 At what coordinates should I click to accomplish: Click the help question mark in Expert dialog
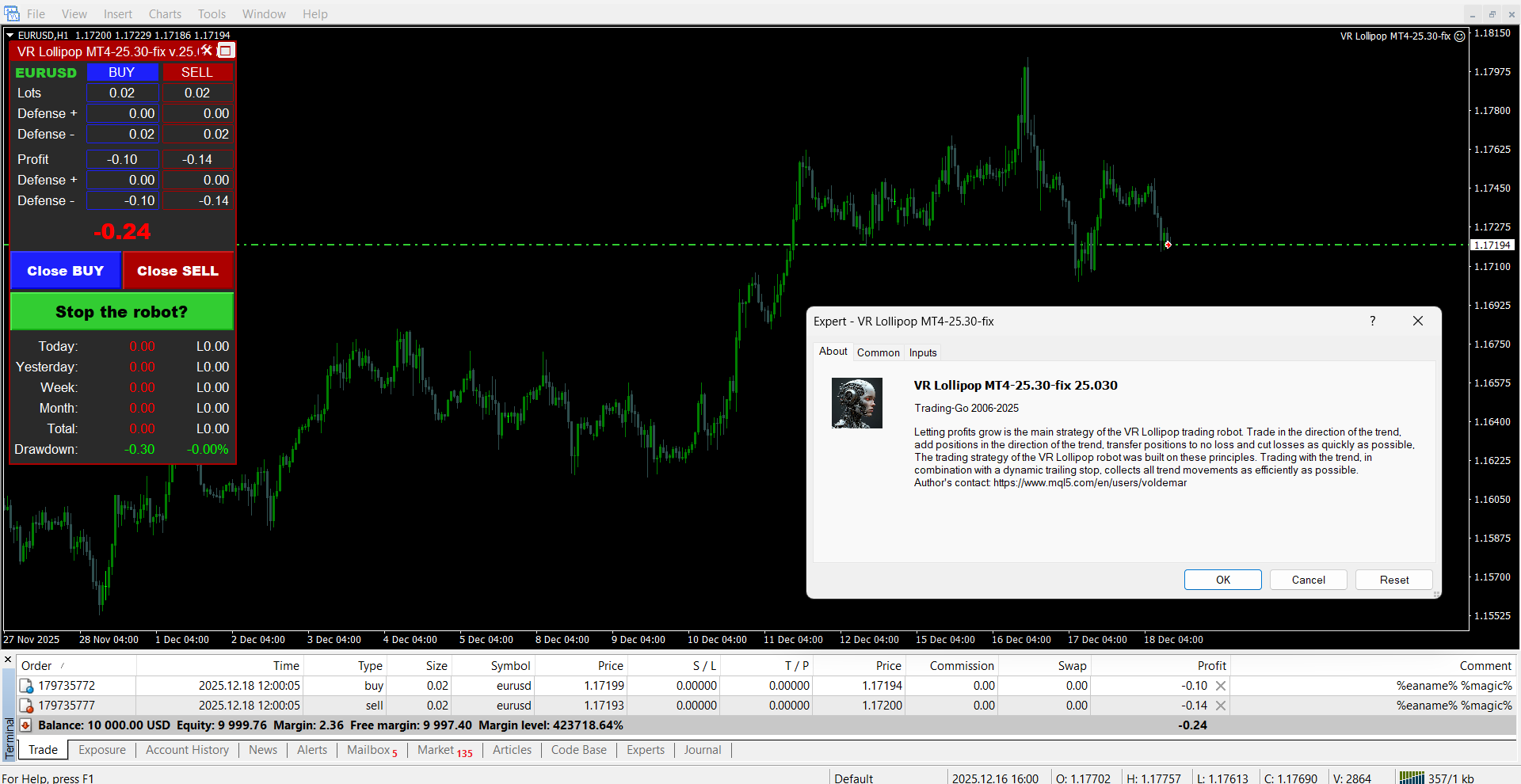pyautogui.click(x=1372, y=321)
